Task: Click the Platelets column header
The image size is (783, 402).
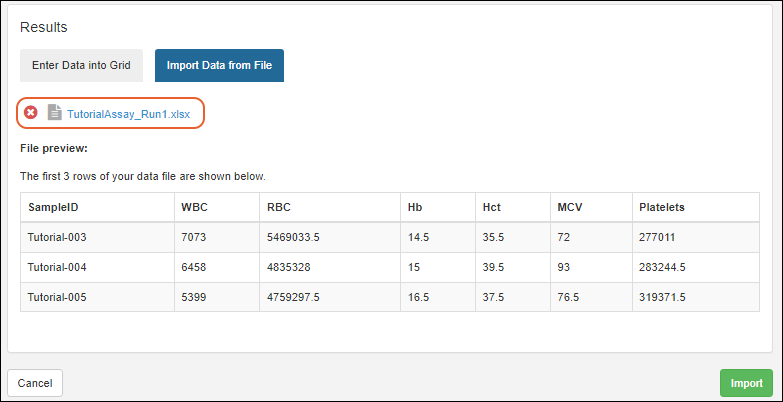Action: click(x=662, y=207)
